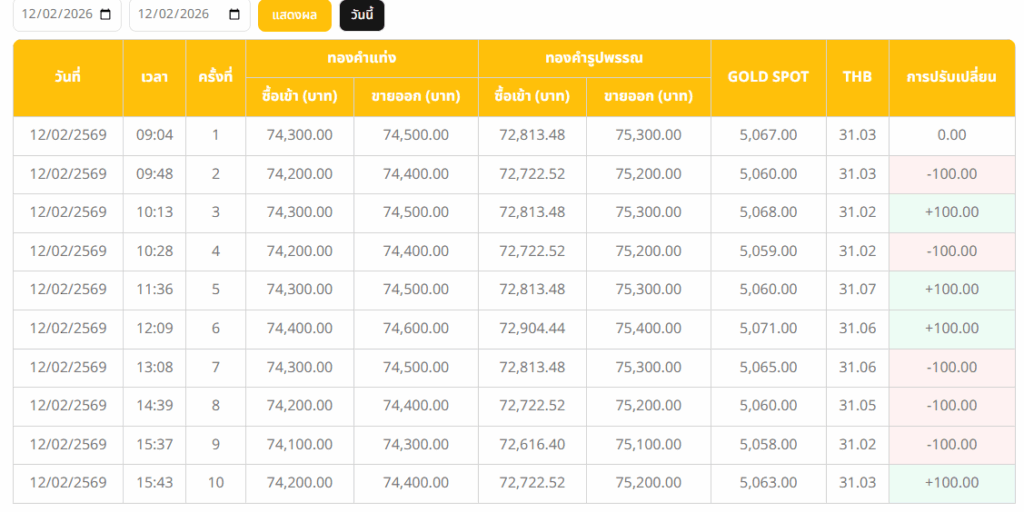Screen dimensions: 1024x512
Task: Click time cell 15:43
Action: [155, 483]
